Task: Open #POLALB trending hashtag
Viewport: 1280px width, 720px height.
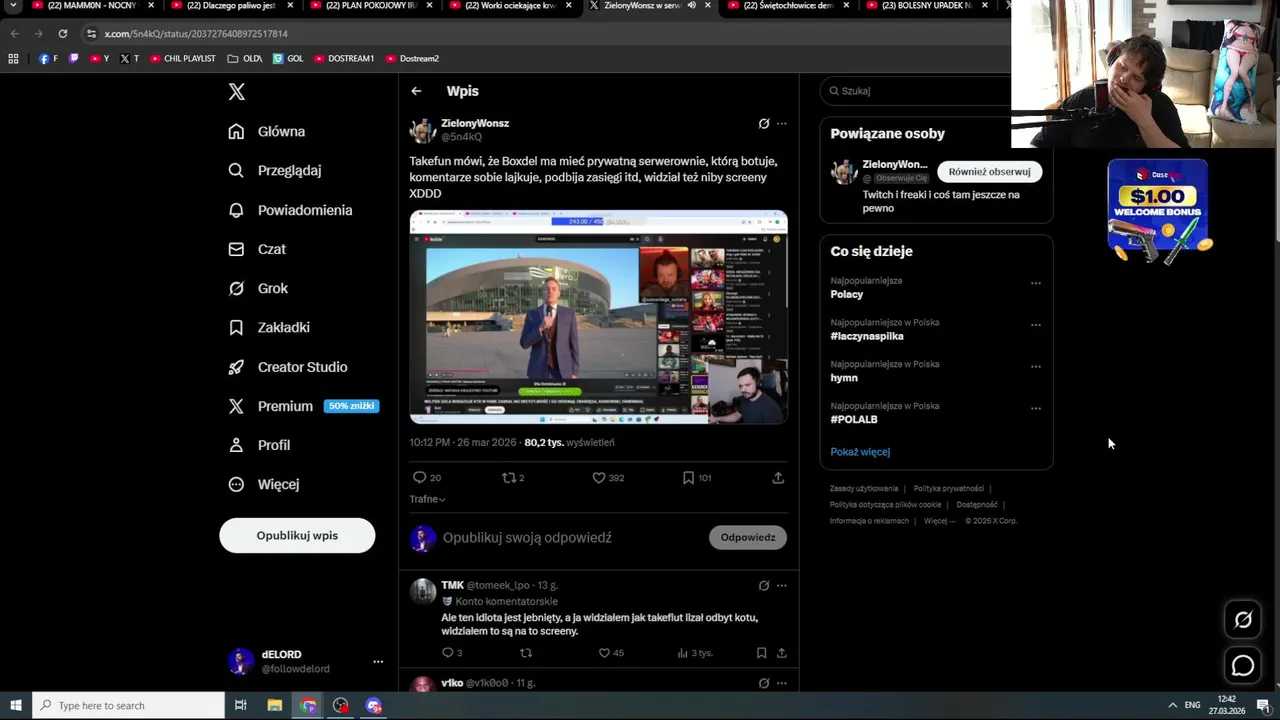Action: (x=854, y=420)
